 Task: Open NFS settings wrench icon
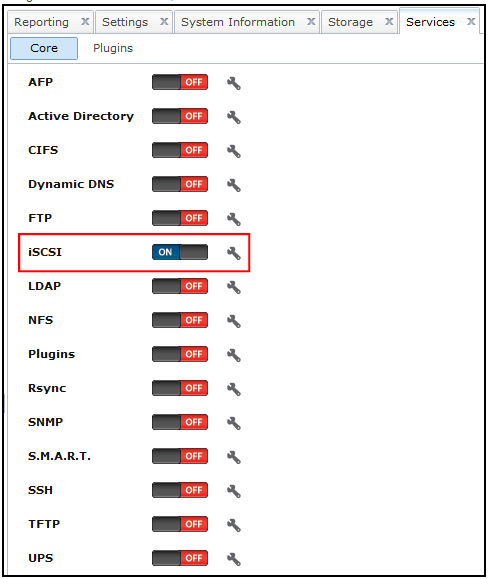(x=234, y=321)
